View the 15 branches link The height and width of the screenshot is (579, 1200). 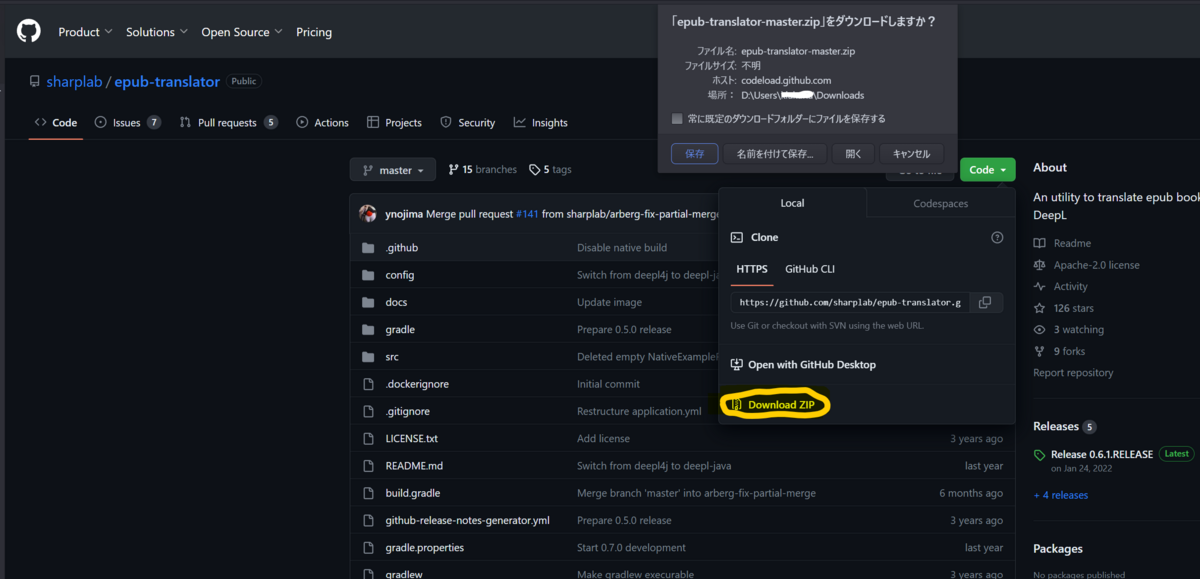pos(482,170)
